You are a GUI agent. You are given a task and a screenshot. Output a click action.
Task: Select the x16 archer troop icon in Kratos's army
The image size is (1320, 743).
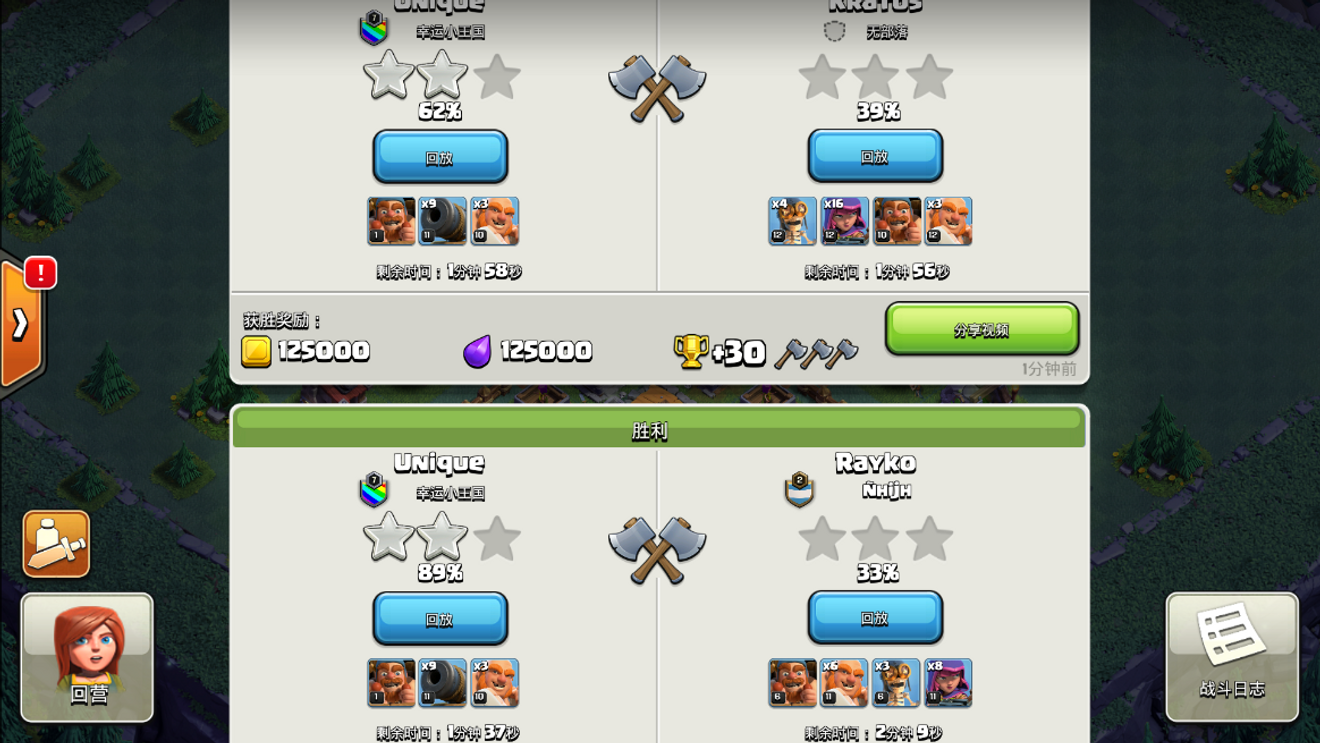[x=845, y=220]
